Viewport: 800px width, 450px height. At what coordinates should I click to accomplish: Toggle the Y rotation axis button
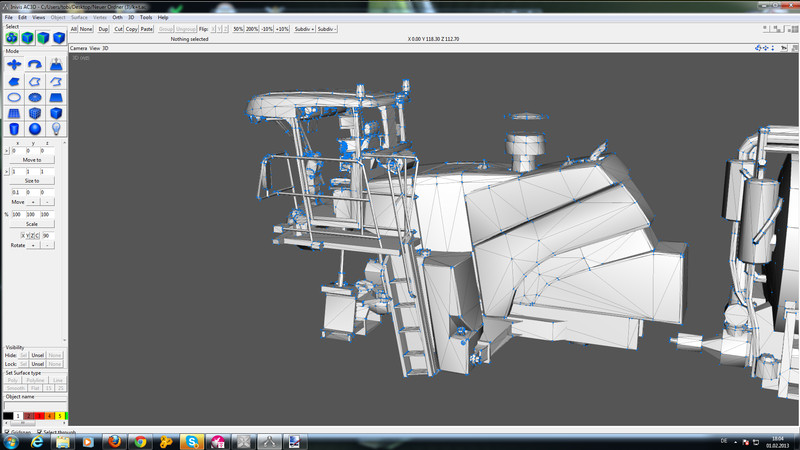(x=28, y=235)
